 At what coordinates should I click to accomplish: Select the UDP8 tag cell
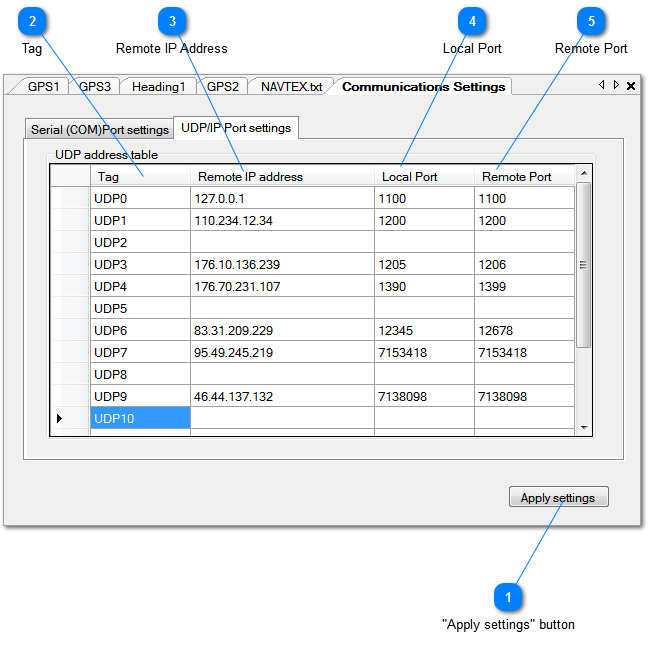[x=140, y=374]
